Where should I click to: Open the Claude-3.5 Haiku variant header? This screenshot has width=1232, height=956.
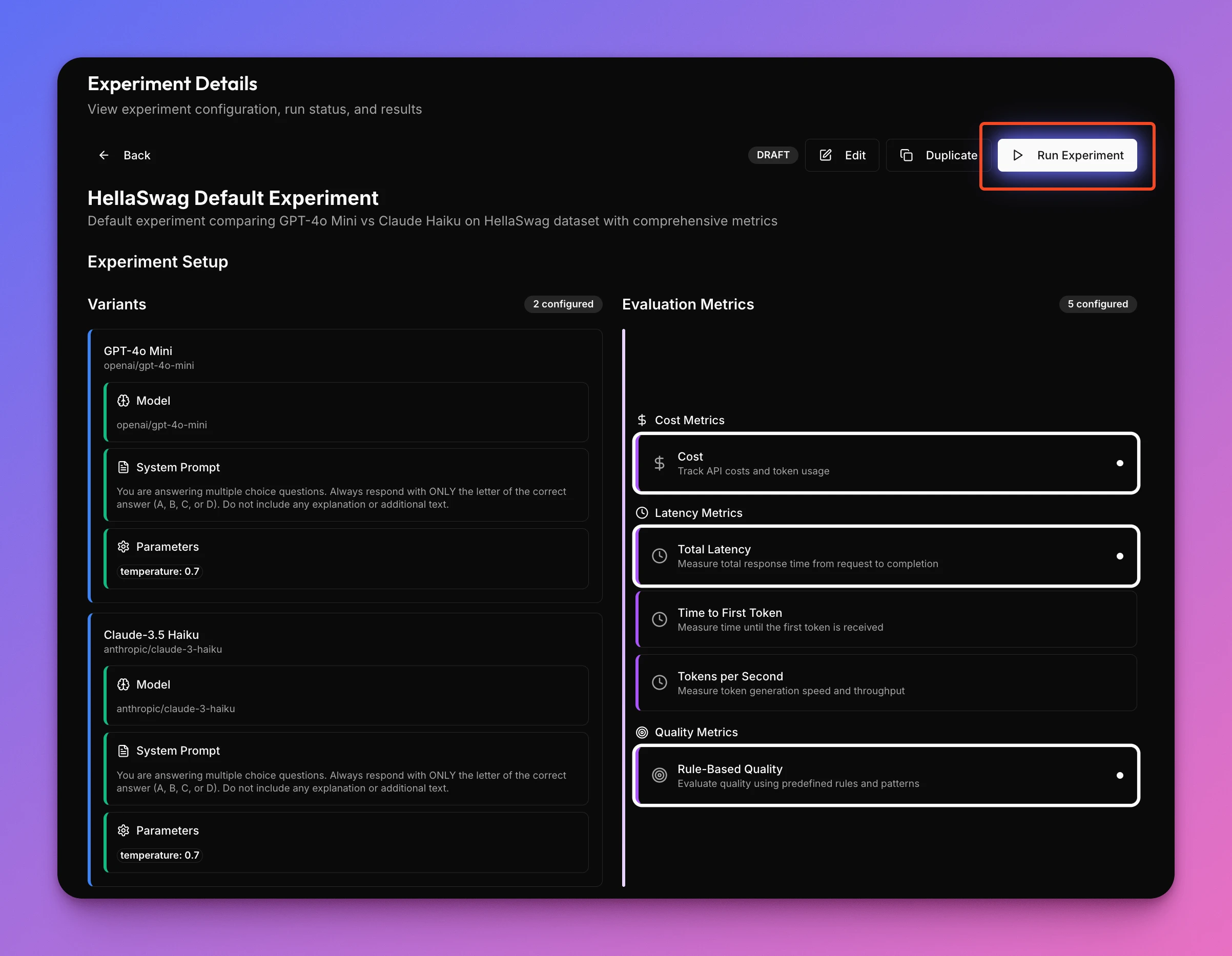point(151,634)
